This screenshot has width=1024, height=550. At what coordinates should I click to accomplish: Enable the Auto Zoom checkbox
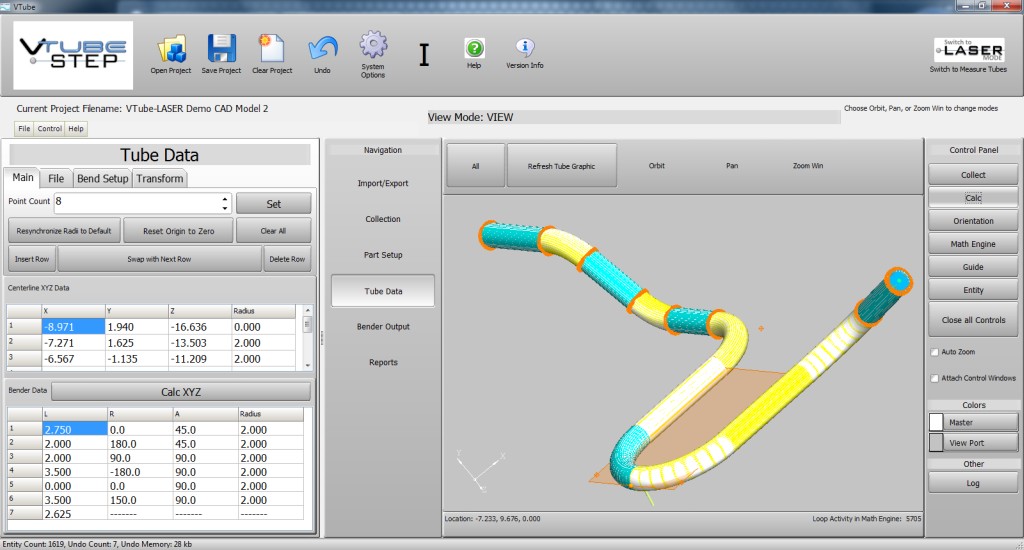[x=934, y=352]
